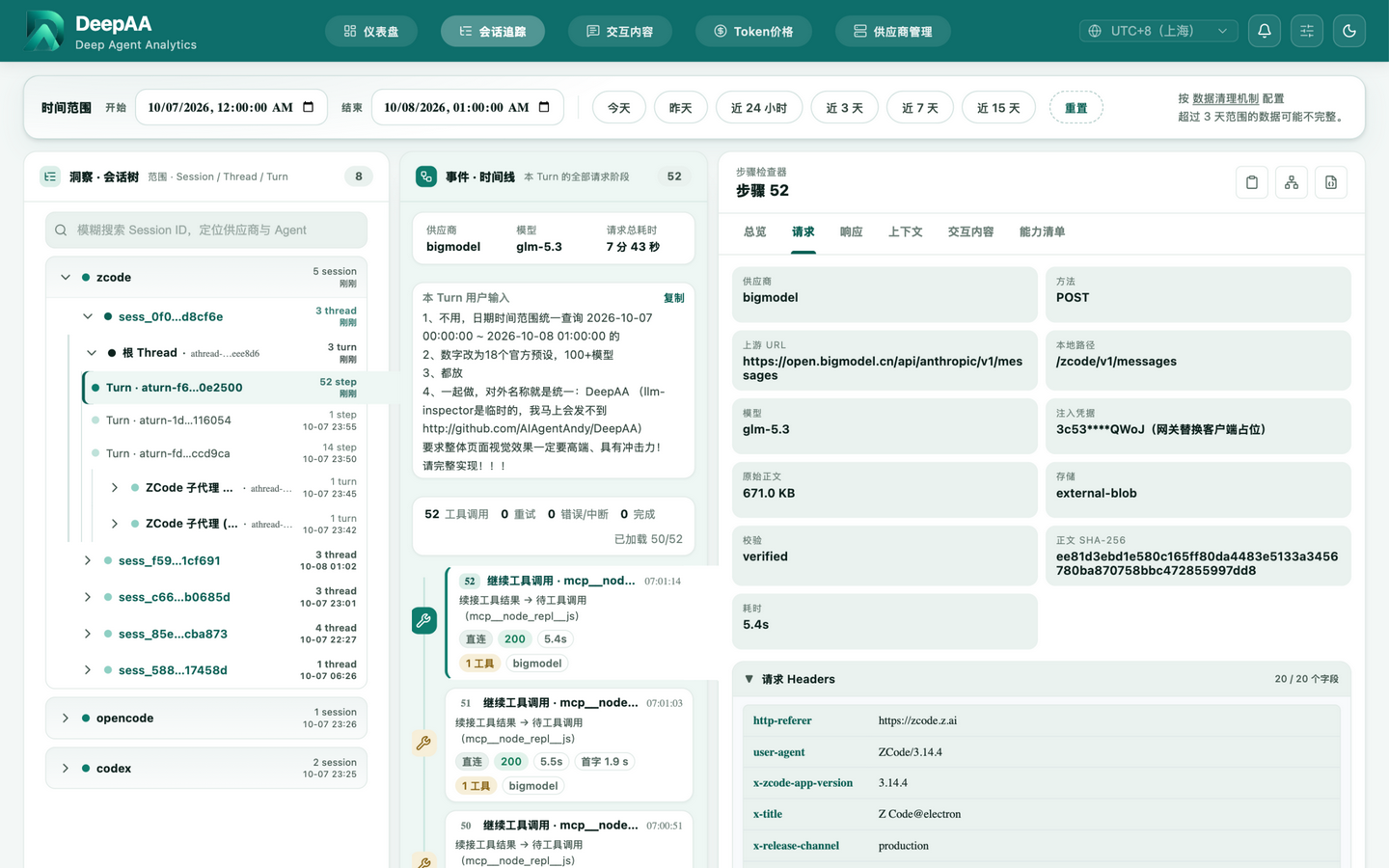Select session sess_85e...cba873
This screenshot has width=1389, height=868.
[218, 634]
